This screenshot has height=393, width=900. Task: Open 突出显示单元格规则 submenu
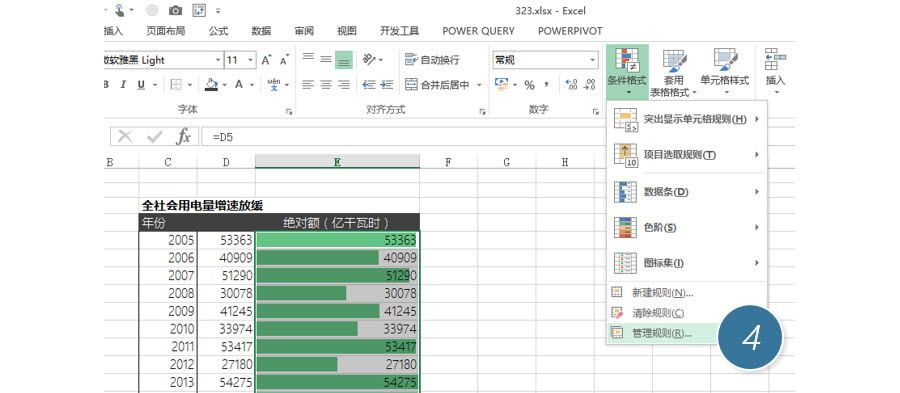[687, 119]
